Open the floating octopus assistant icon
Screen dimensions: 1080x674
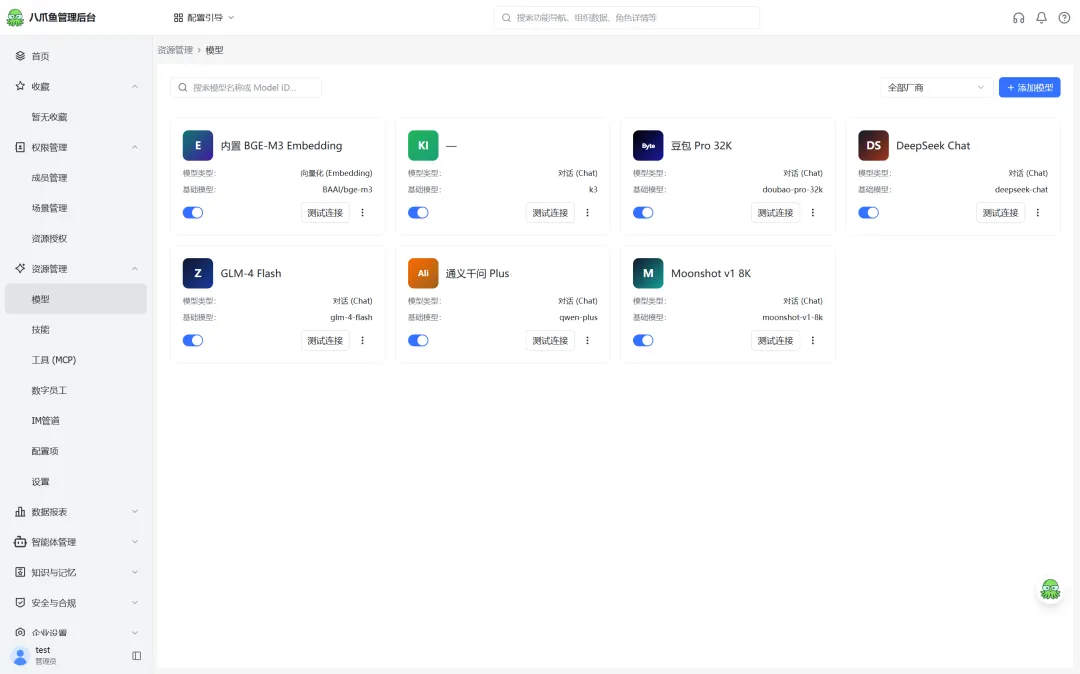click(x=1050, y=590)
